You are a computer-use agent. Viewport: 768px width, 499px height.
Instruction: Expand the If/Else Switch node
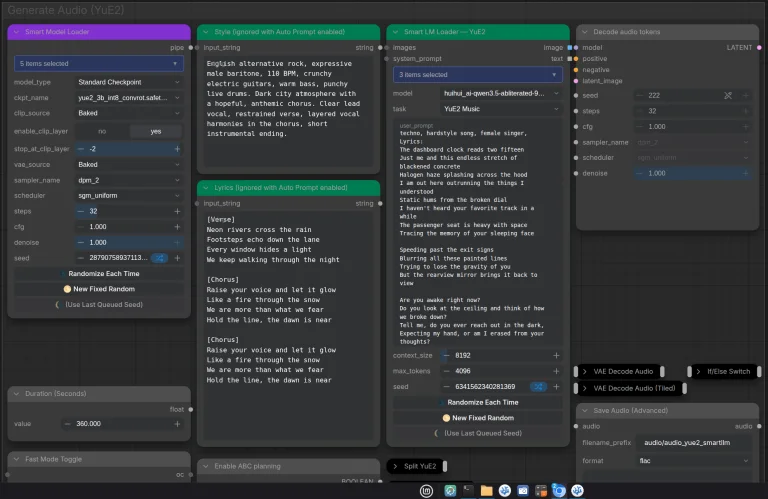698,372
